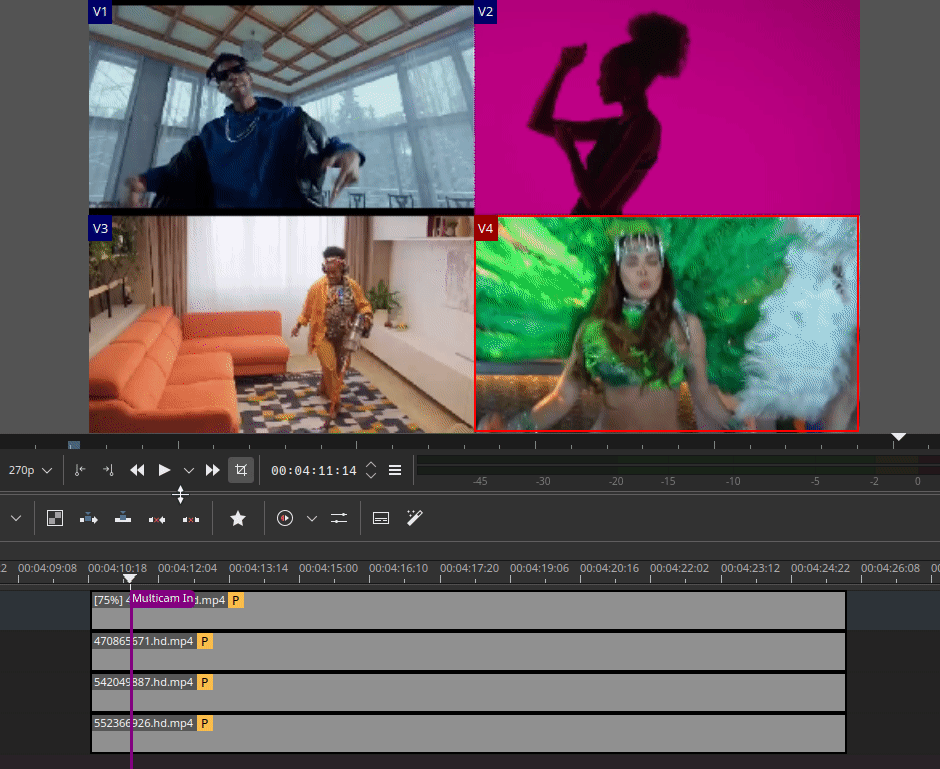This screenshot has width=940, height=769.
Task: Click the timecode field 00:04:11:14
Action: click(x=314, y=471)
